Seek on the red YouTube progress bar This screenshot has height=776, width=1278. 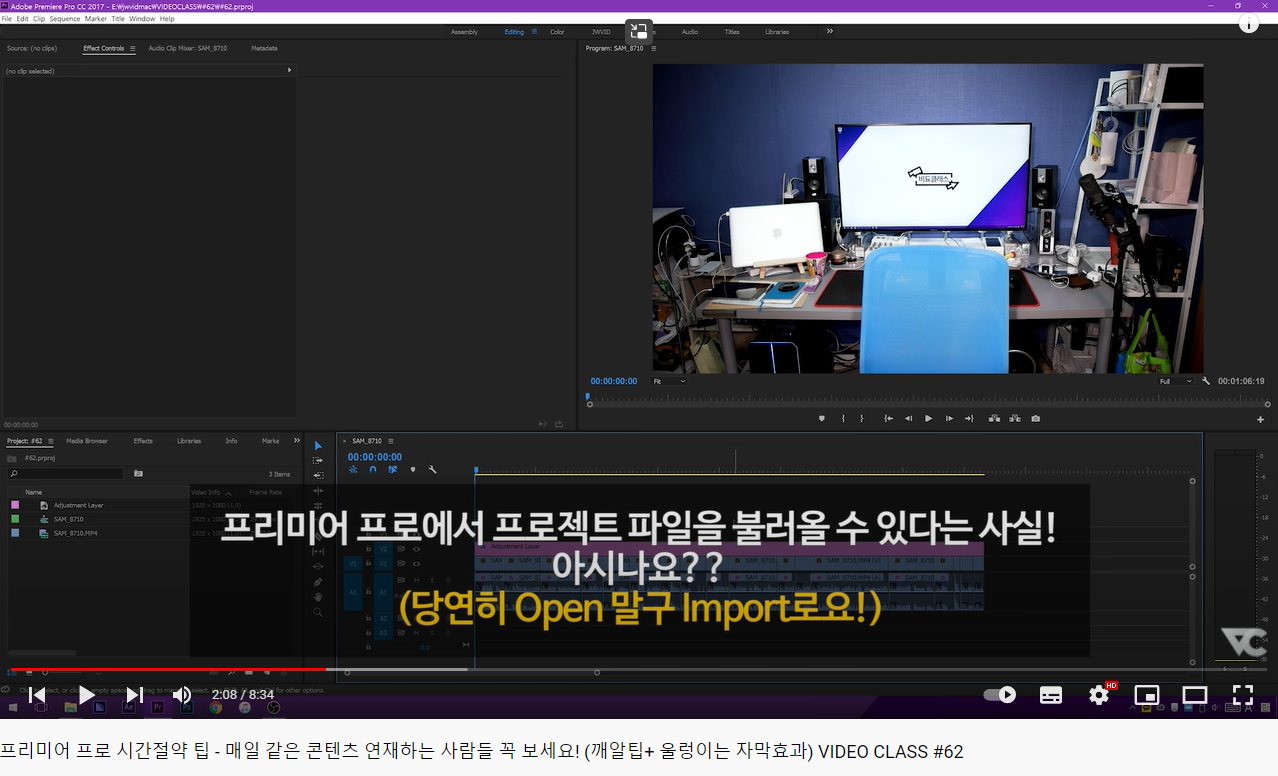pos(168,669)
